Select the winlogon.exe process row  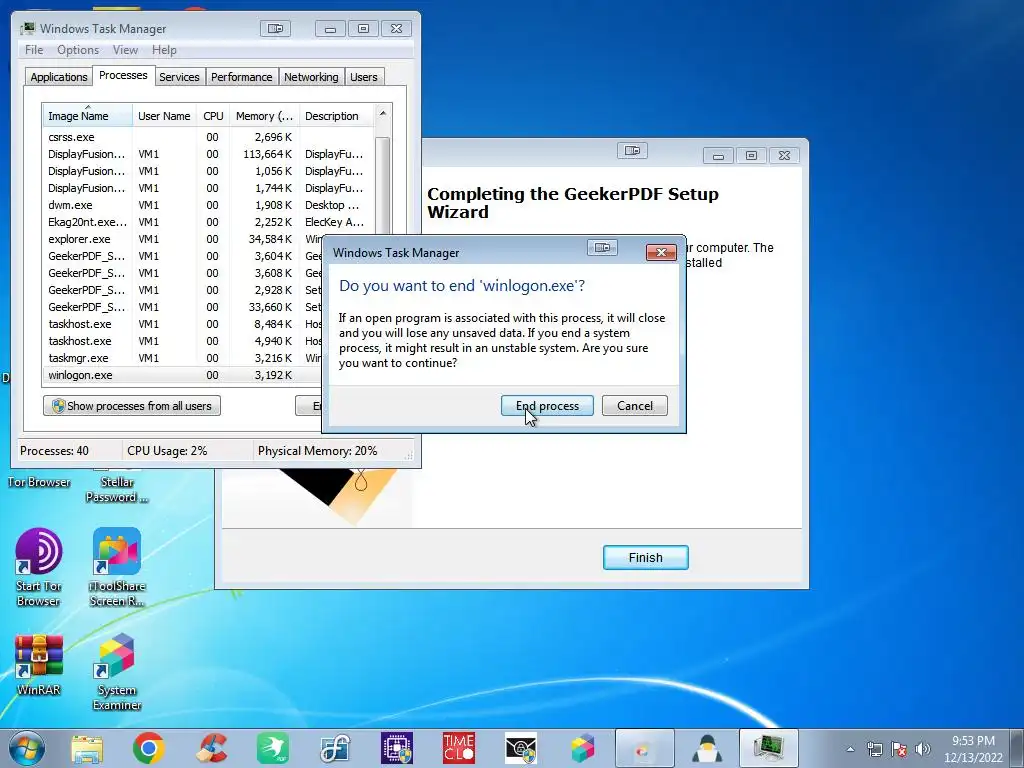coord(183,375)
